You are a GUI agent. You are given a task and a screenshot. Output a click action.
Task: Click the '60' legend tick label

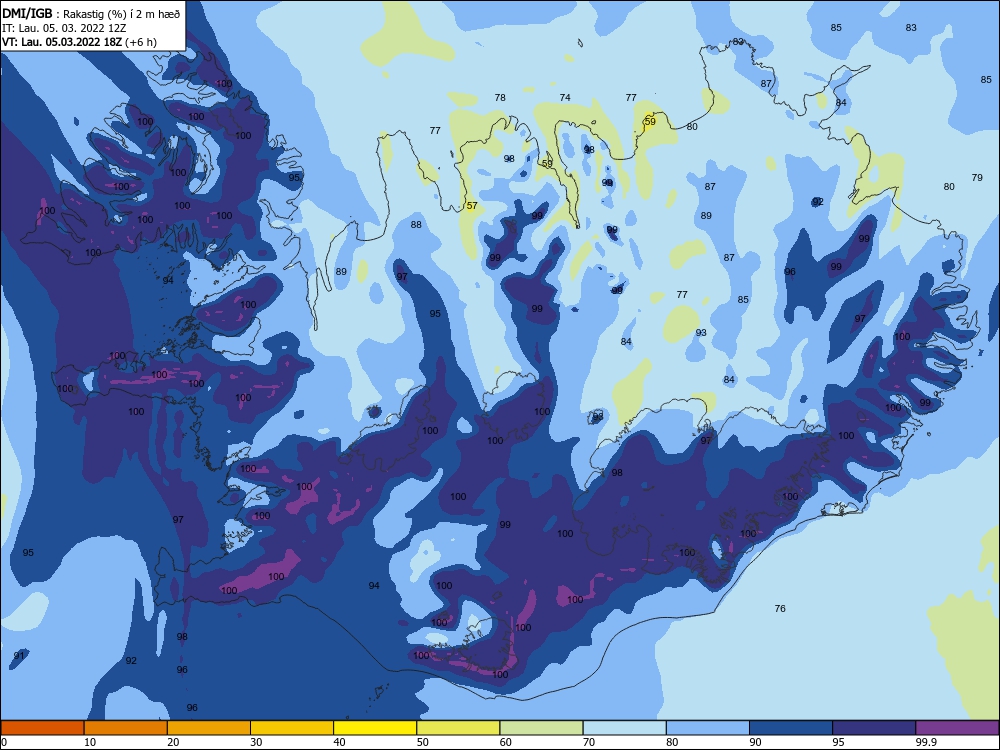click(x=506, y=742)
